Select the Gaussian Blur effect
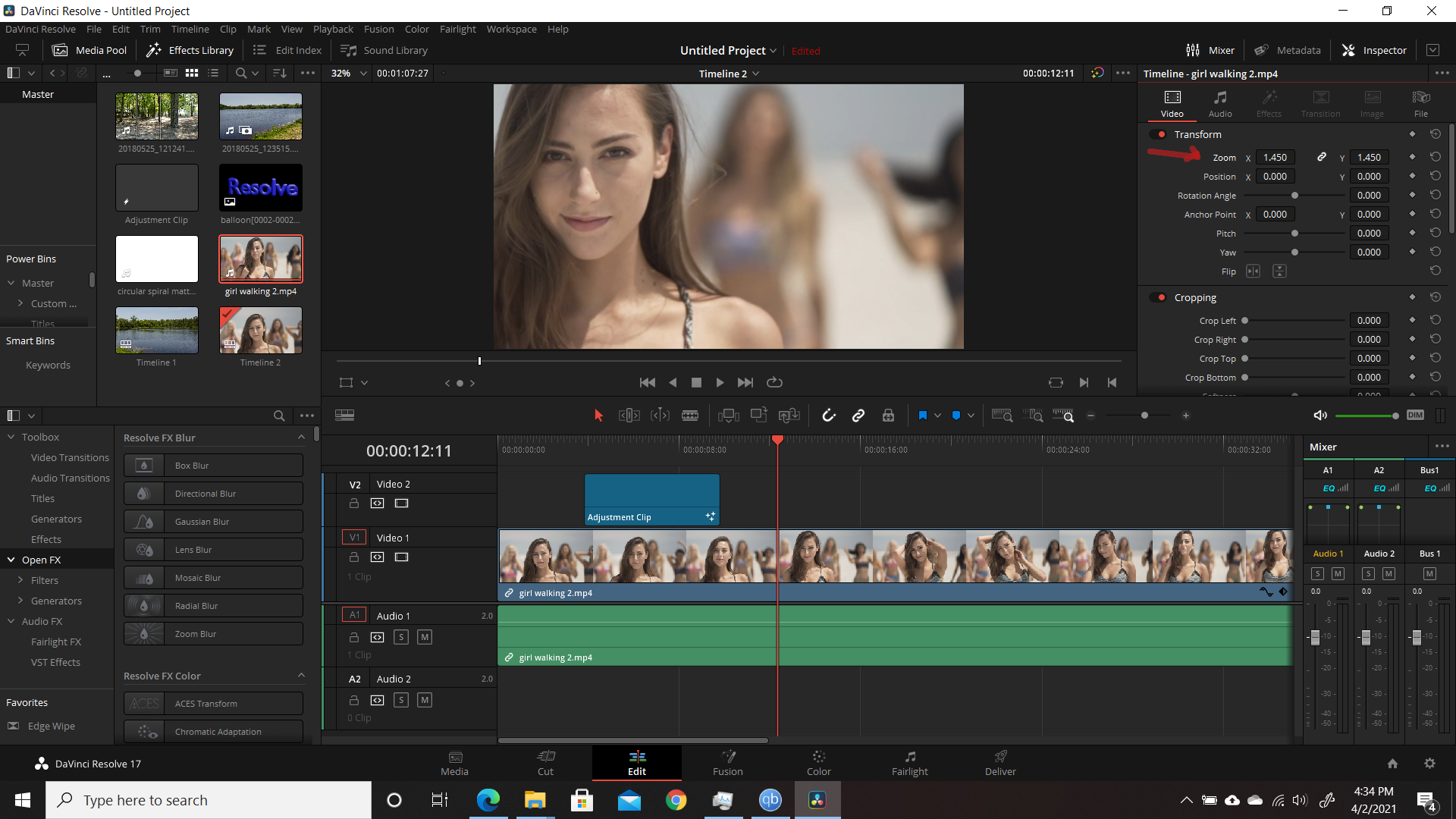The height and width of the screenshot is (819, 1456). tap(213, 522)
